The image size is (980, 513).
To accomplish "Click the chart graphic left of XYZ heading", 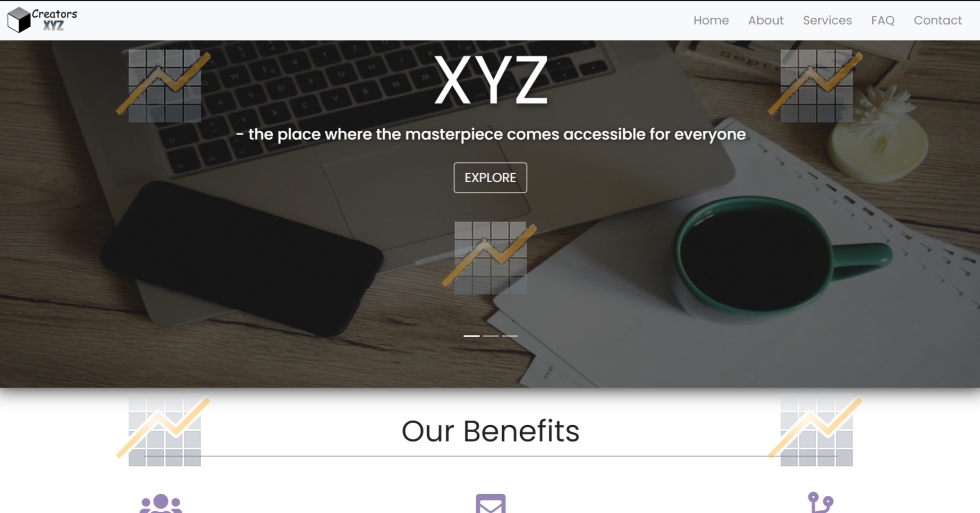I will [x=164, y=86].
